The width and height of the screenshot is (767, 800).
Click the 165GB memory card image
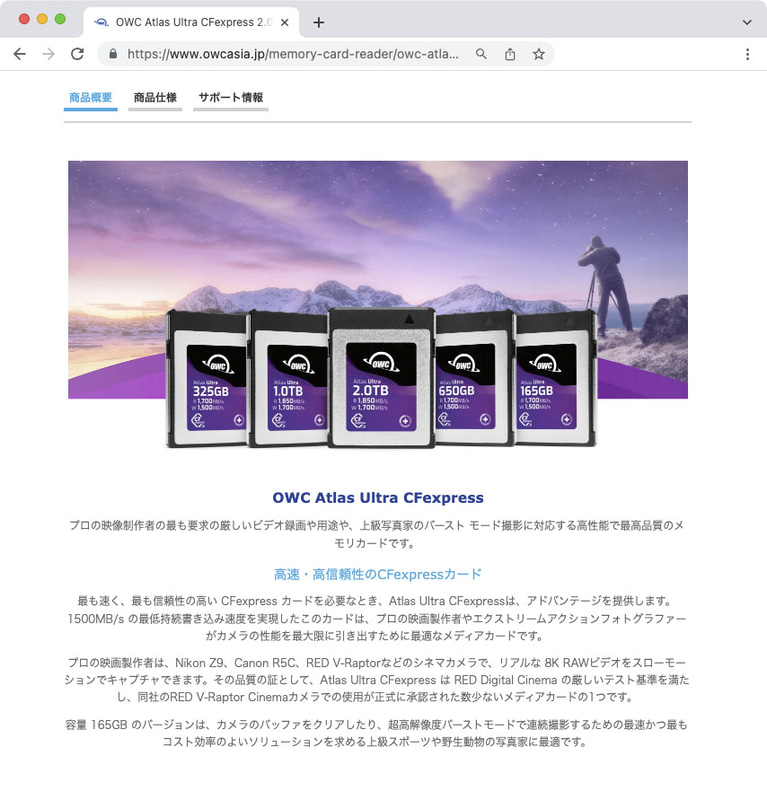(x=555, y=379)
